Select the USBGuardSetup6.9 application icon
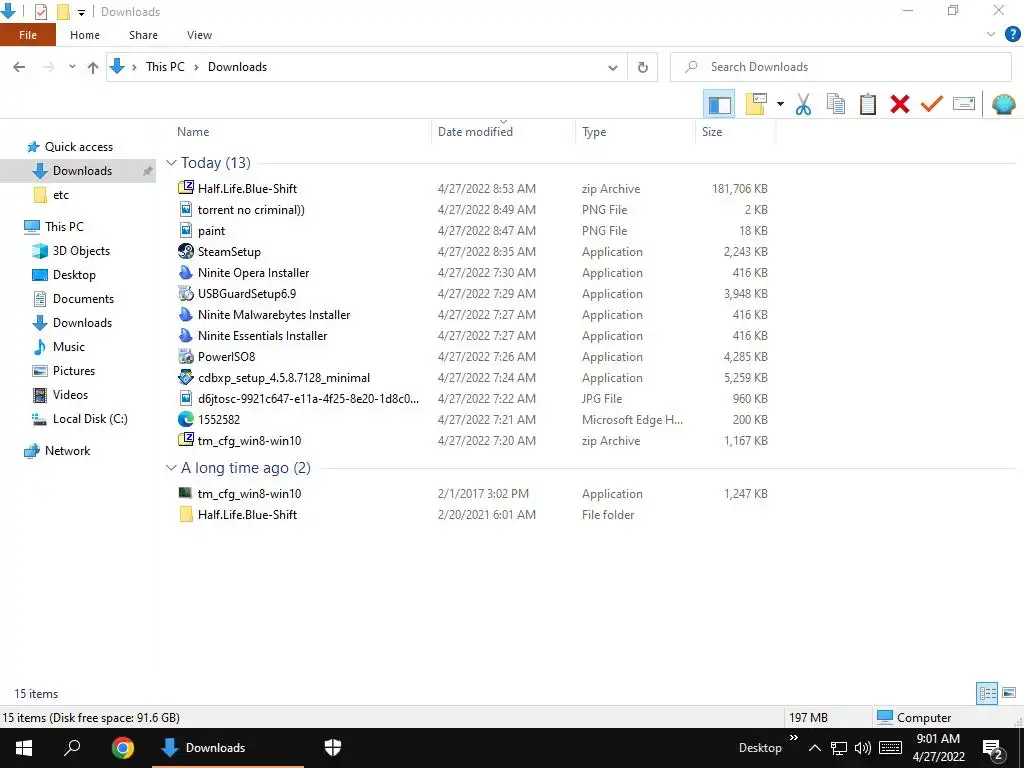 (185, 293)
